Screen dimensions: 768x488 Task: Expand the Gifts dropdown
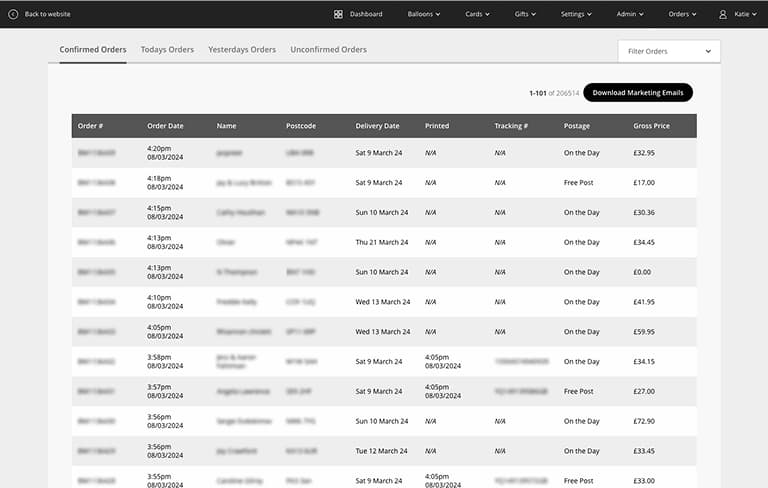[525, 14]
